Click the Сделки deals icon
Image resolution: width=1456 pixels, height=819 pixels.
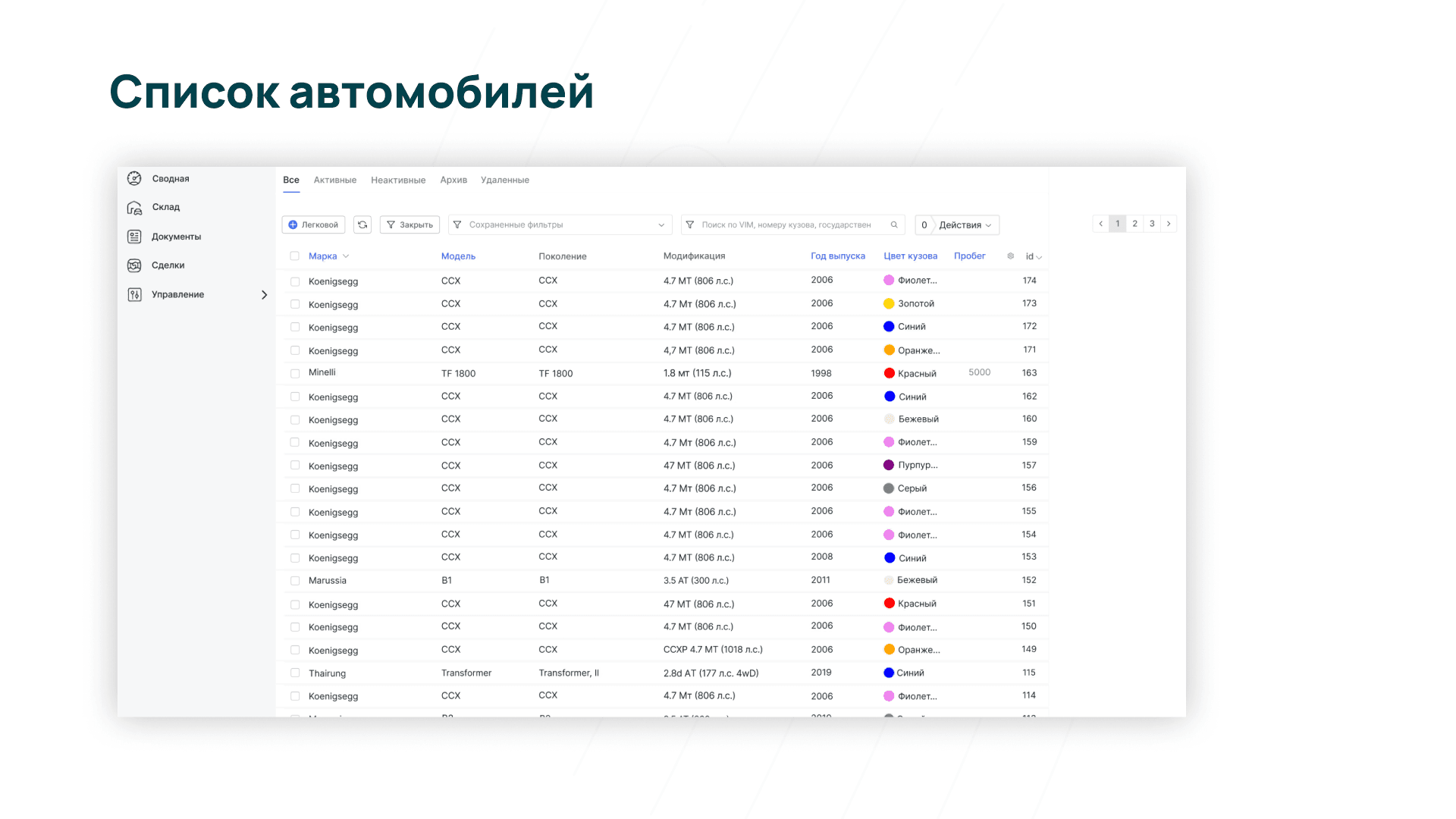(134, 265)
